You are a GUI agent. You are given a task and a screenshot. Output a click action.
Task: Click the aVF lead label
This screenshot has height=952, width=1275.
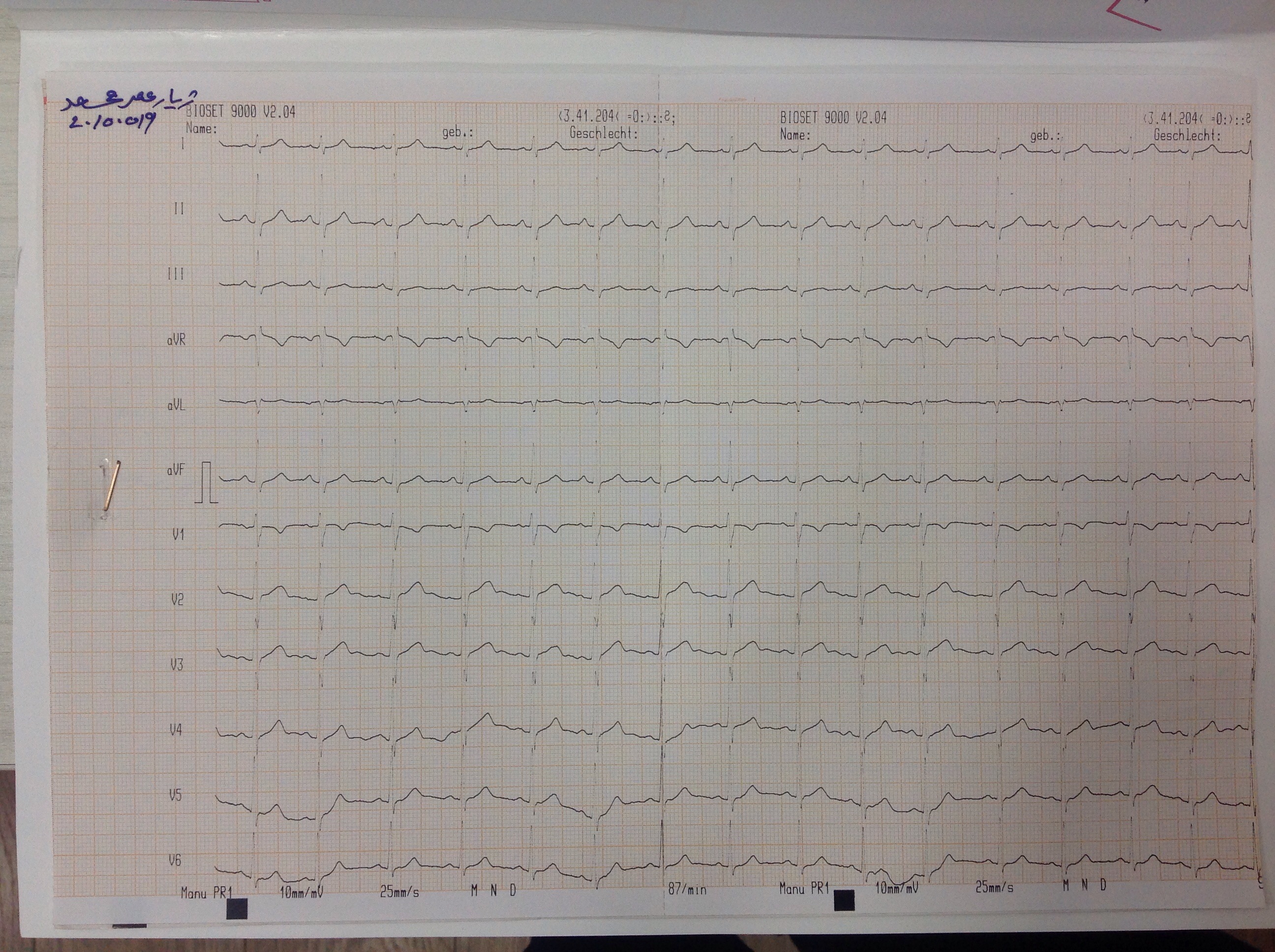click(x=176, y=471)
